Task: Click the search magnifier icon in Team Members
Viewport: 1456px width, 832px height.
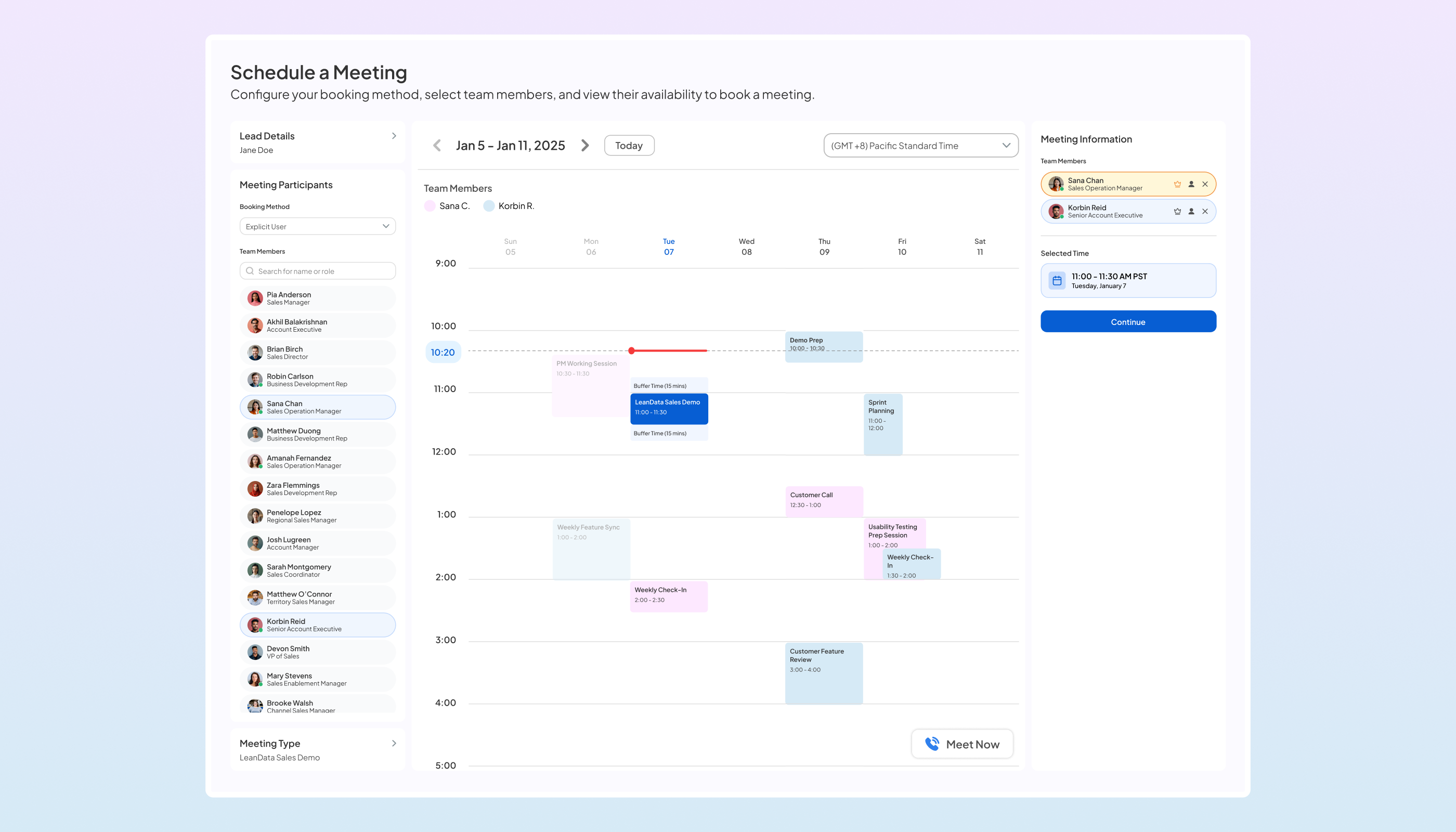Action: tap(250, 271)
